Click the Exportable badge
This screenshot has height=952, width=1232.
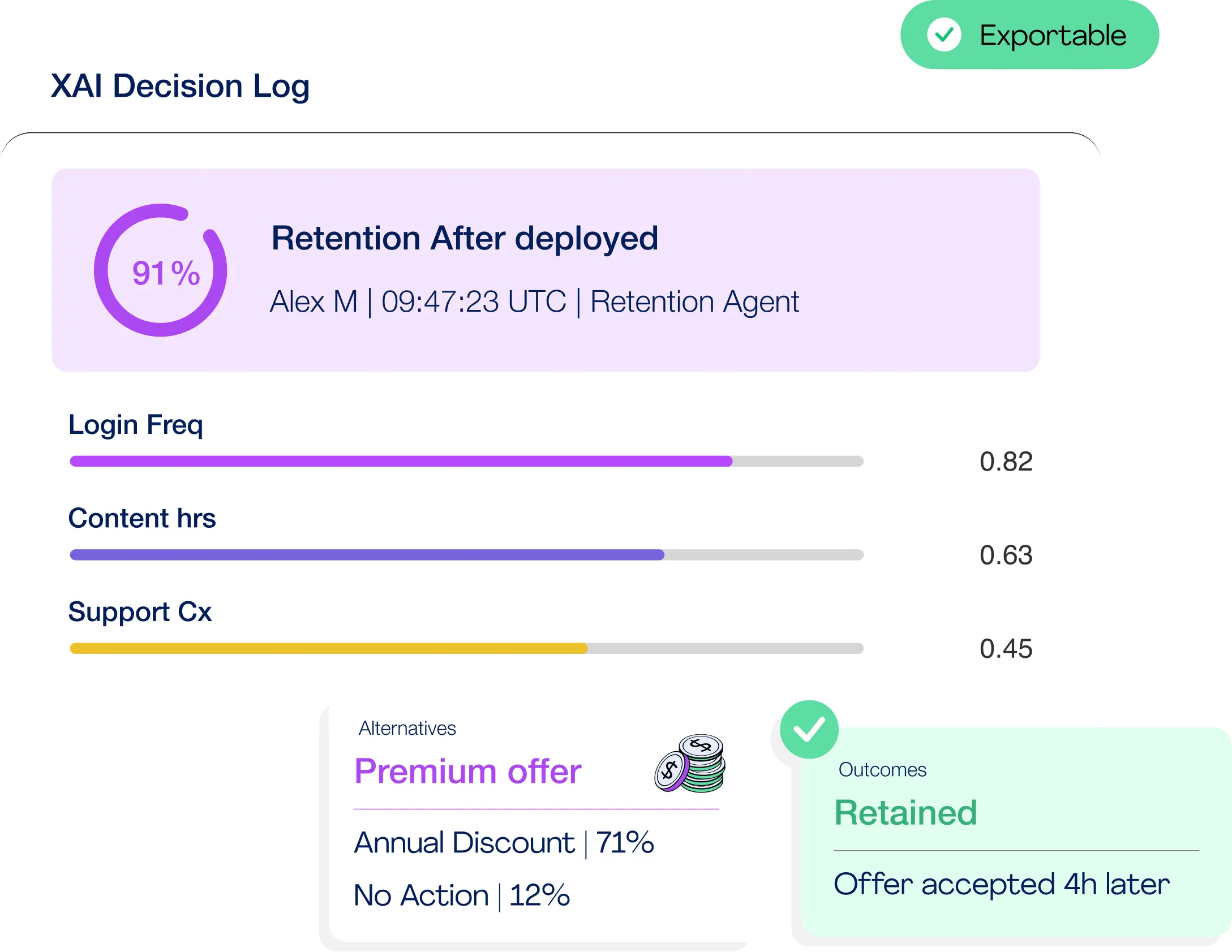1030,35
